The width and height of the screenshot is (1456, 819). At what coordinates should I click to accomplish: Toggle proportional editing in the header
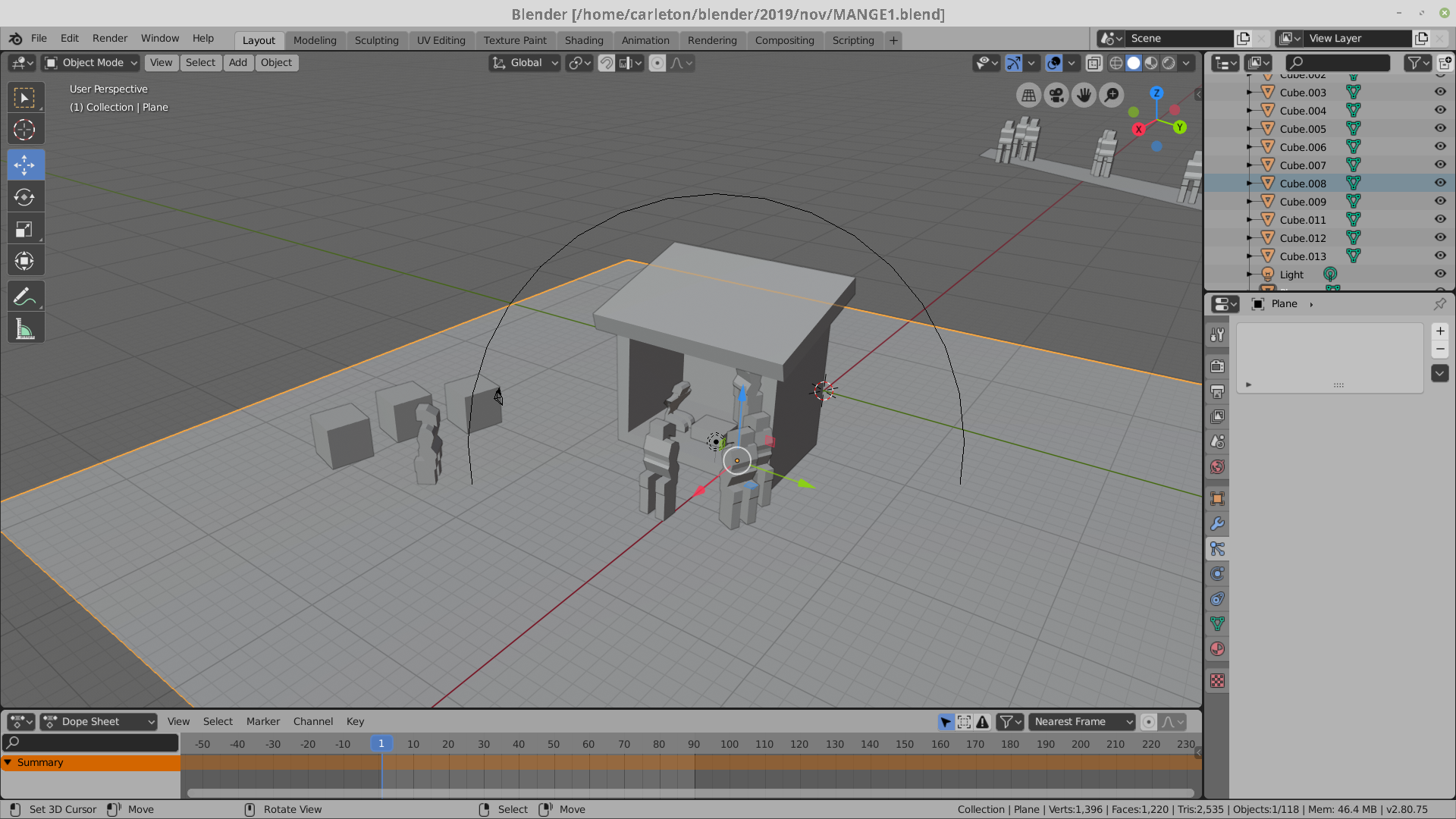click(x=657, y=63)
